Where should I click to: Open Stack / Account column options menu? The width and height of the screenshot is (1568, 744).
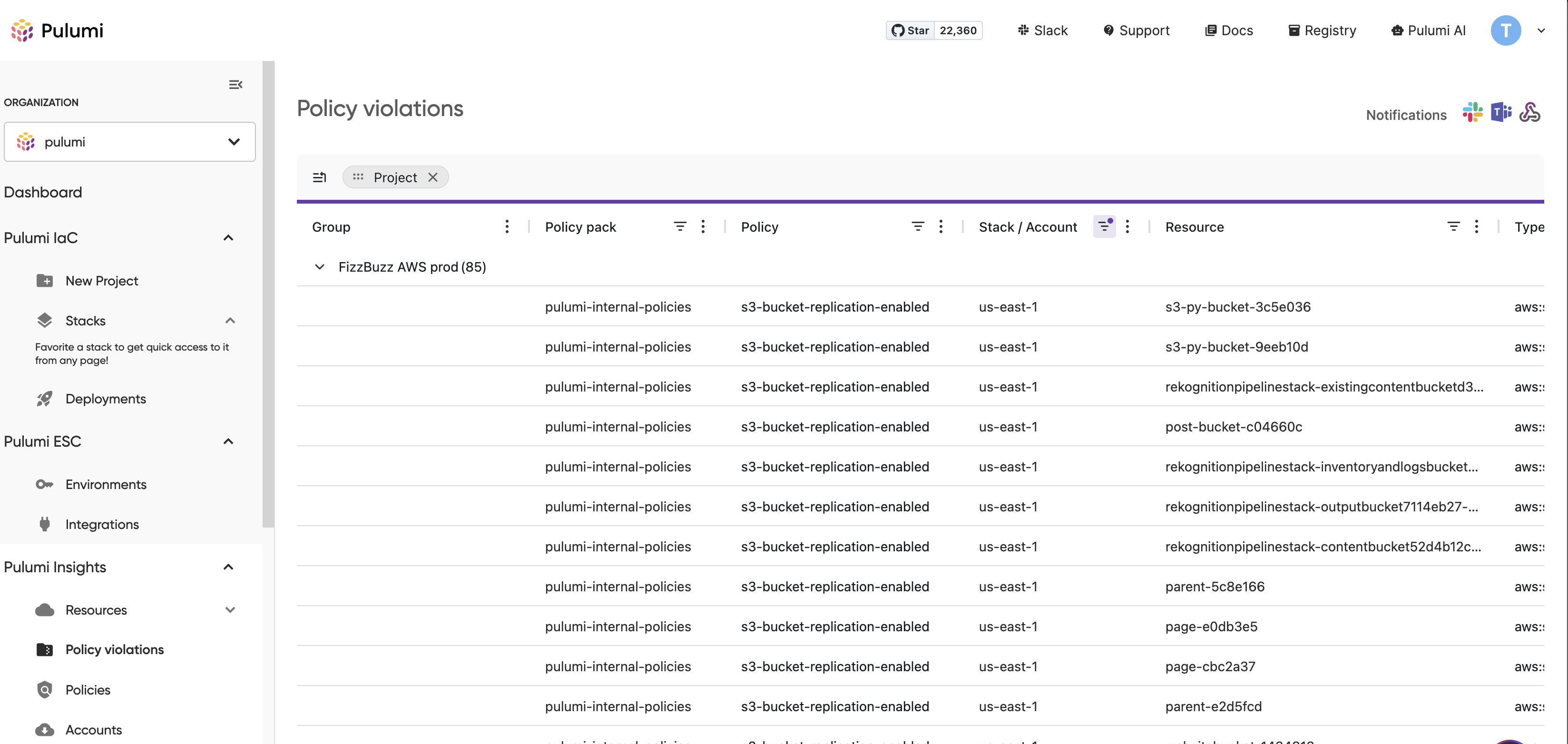pos(1127,226)
